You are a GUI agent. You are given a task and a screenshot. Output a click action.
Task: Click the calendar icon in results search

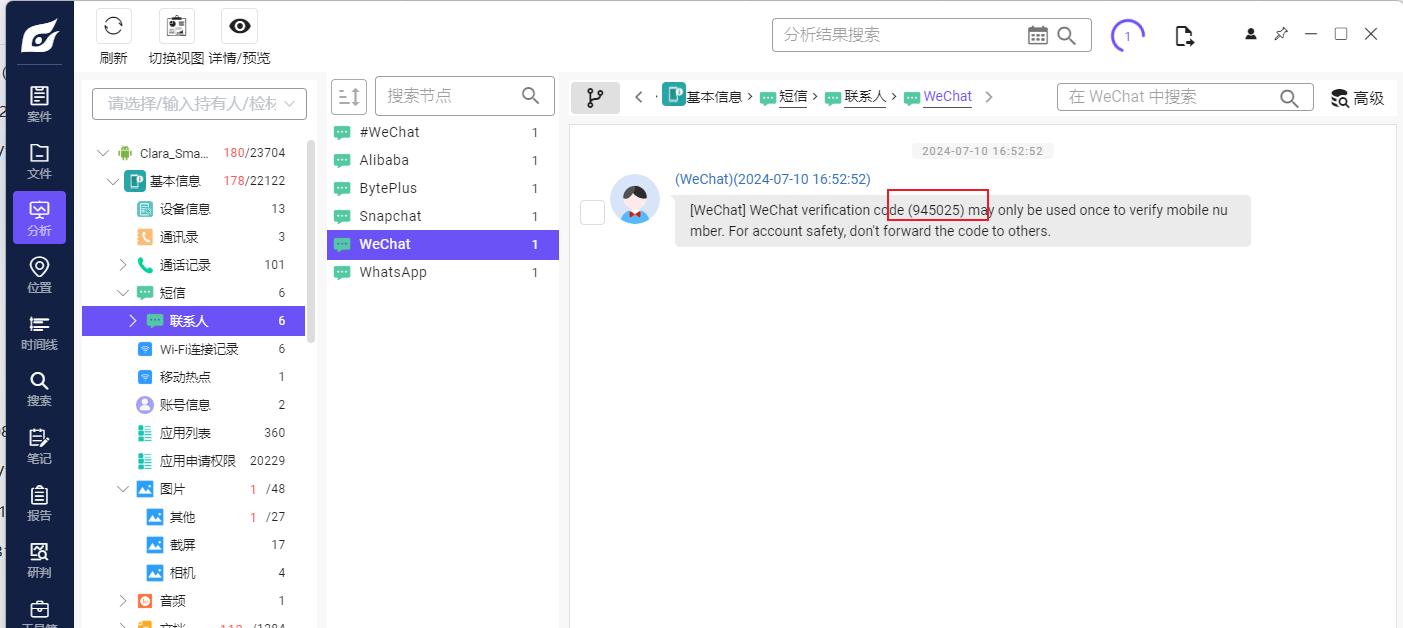pos(1038,35)
